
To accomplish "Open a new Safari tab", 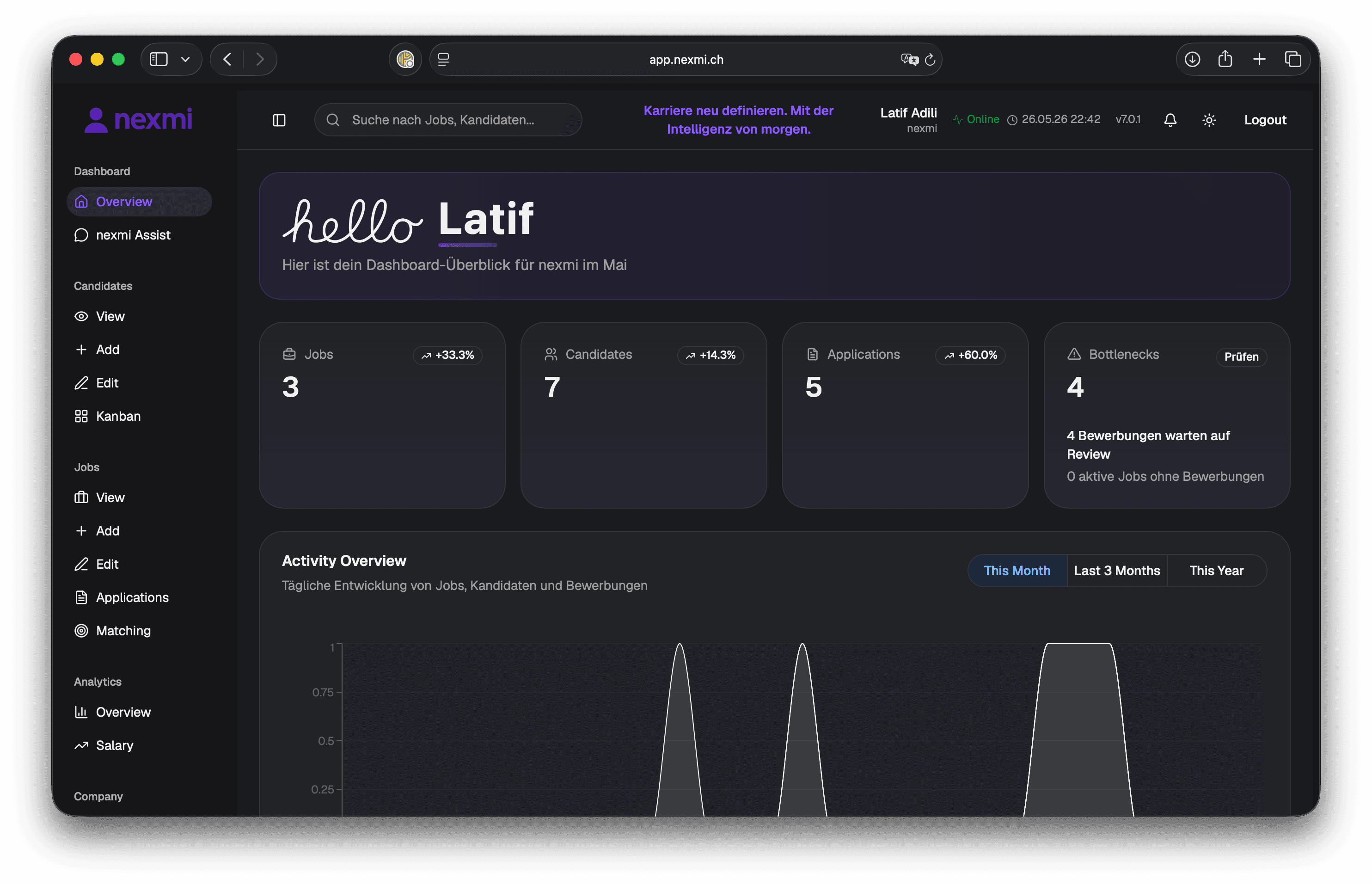I will pyautogui.click(x=1259, y=59).
